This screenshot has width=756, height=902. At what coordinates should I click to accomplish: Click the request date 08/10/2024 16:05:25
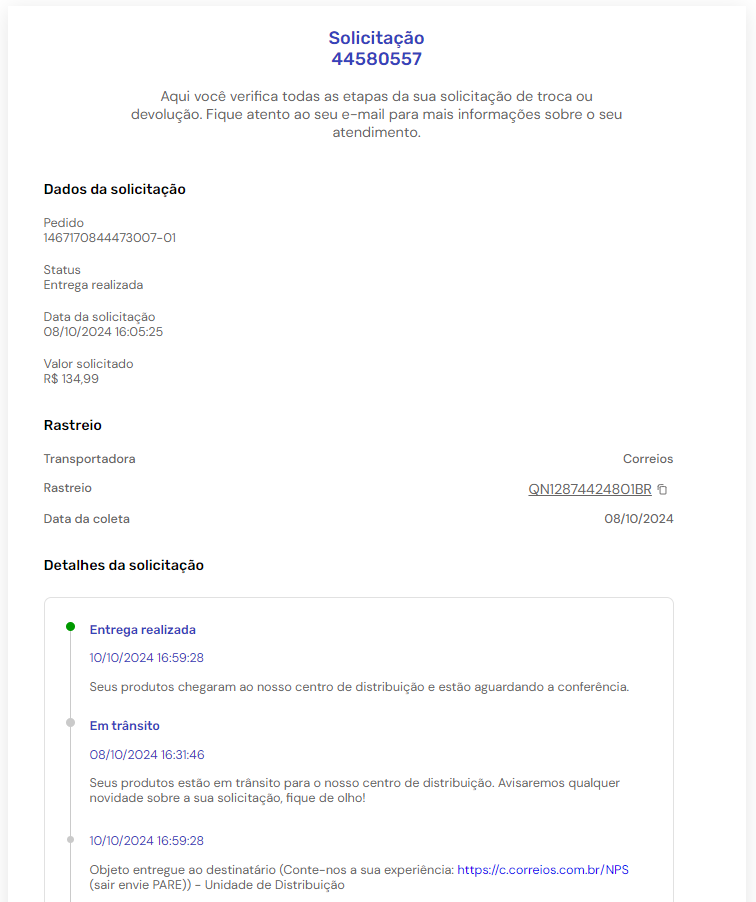pos(104,332)
